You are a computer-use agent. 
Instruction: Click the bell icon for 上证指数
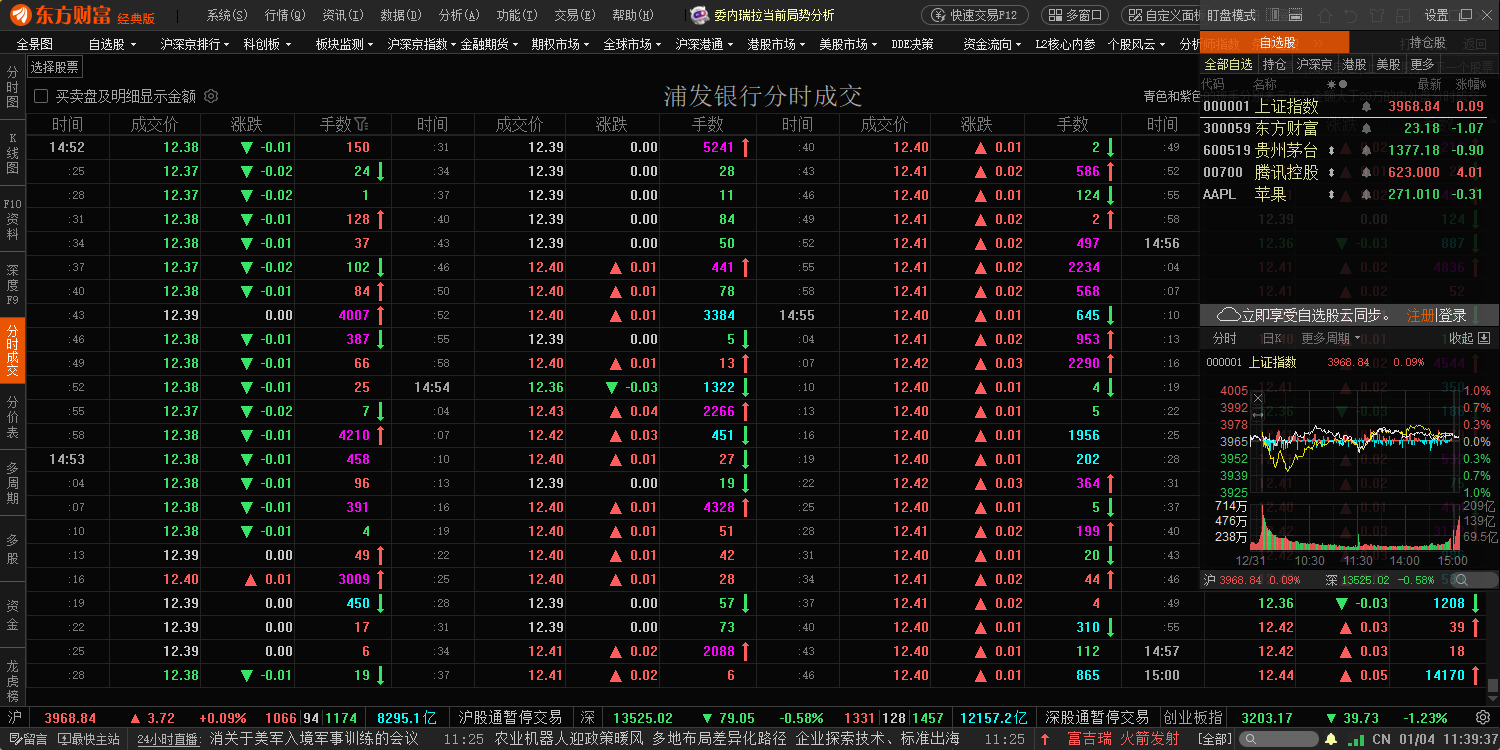1366,106
